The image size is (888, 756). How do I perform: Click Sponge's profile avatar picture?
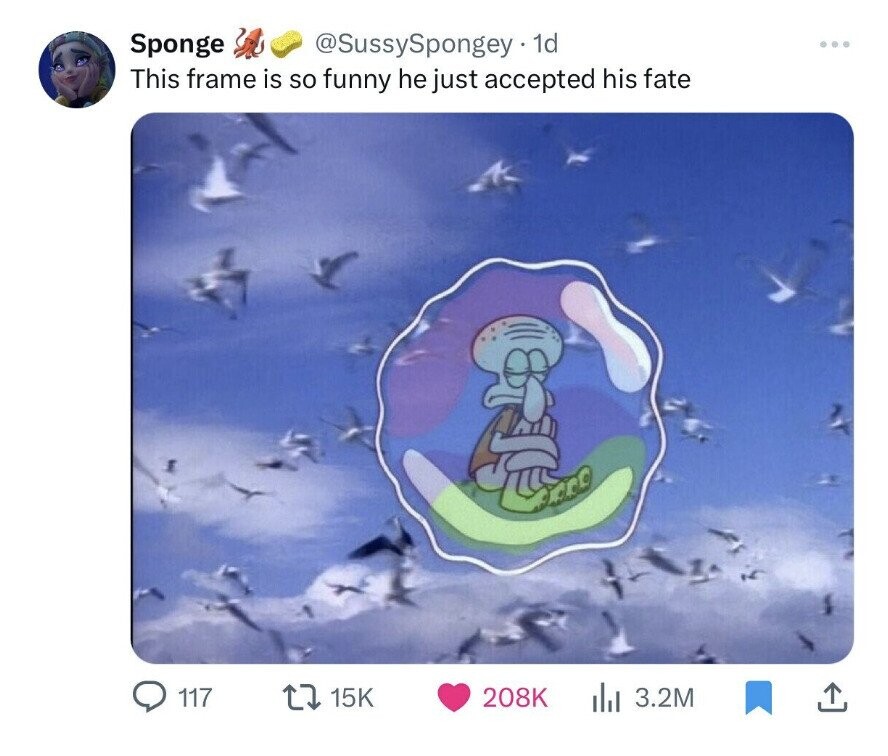click(x=78, y=69)
